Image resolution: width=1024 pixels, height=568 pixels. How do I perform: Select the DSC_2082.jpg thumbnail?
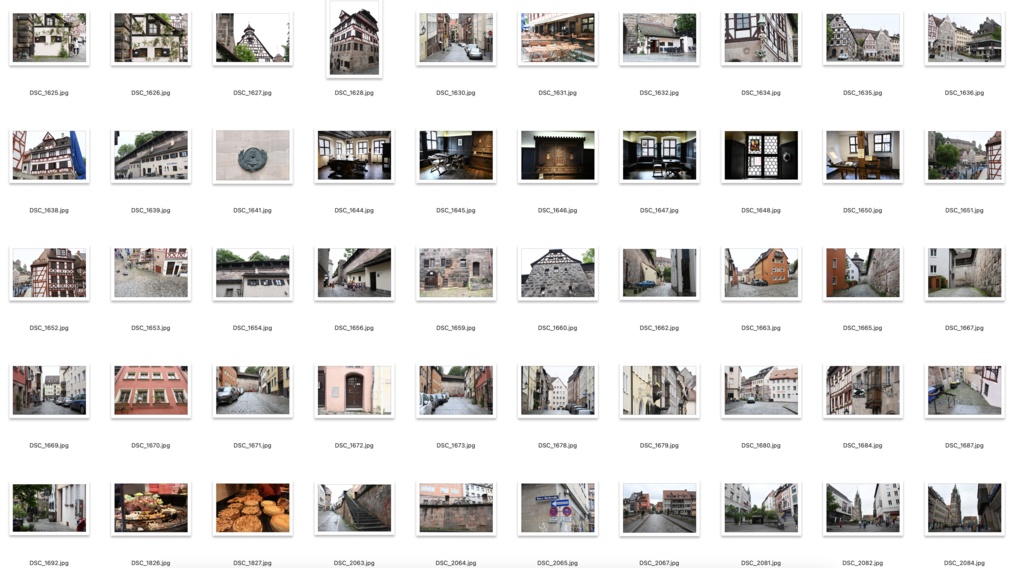863,508
